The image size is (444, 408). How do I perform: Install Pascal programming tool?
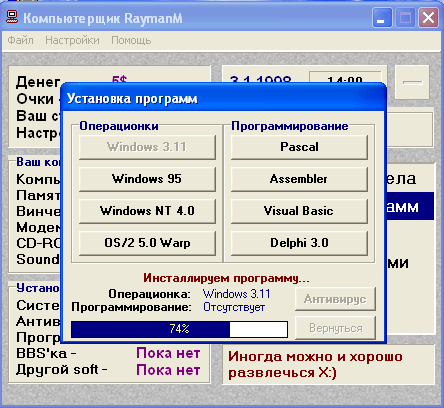pos(299,147)
